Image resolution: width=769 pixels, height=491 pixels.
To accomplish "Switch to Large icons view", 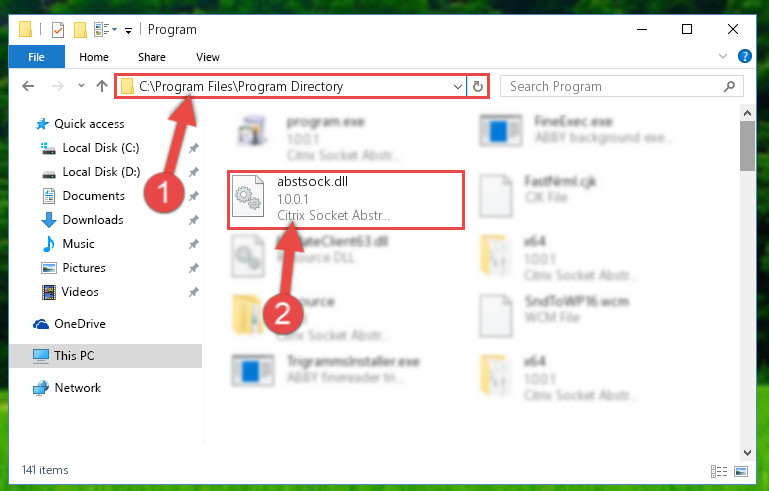I will click(x=741, y=471).
